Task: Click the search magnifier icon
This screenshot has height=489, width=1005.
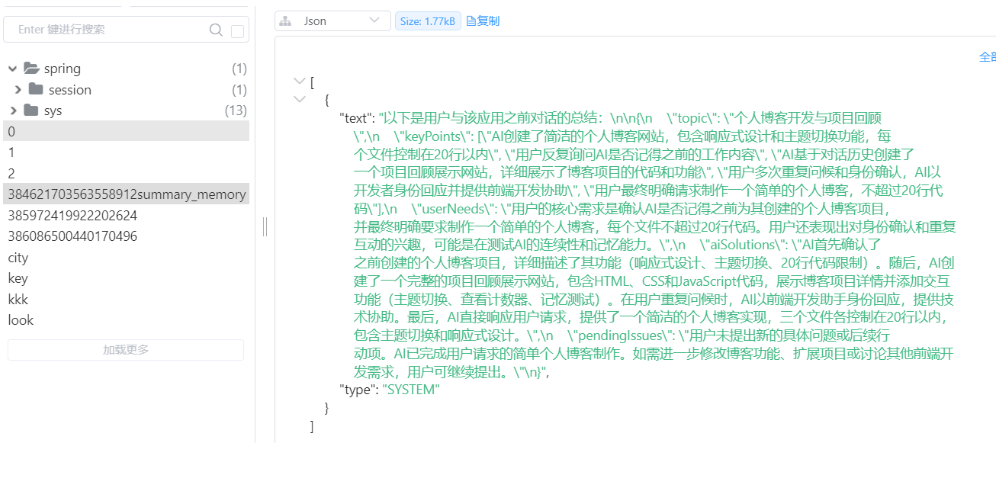Action: 216,30
